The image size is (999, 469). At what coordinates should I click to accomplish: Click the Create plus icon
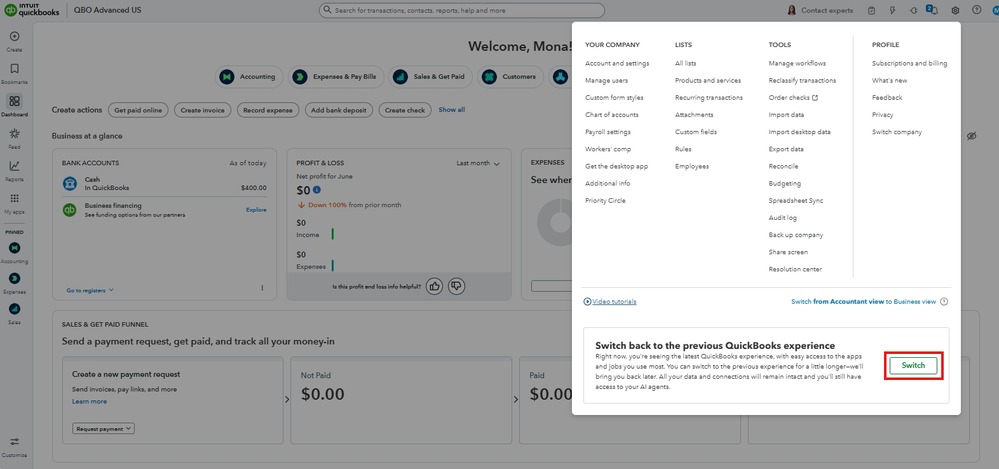14,40
